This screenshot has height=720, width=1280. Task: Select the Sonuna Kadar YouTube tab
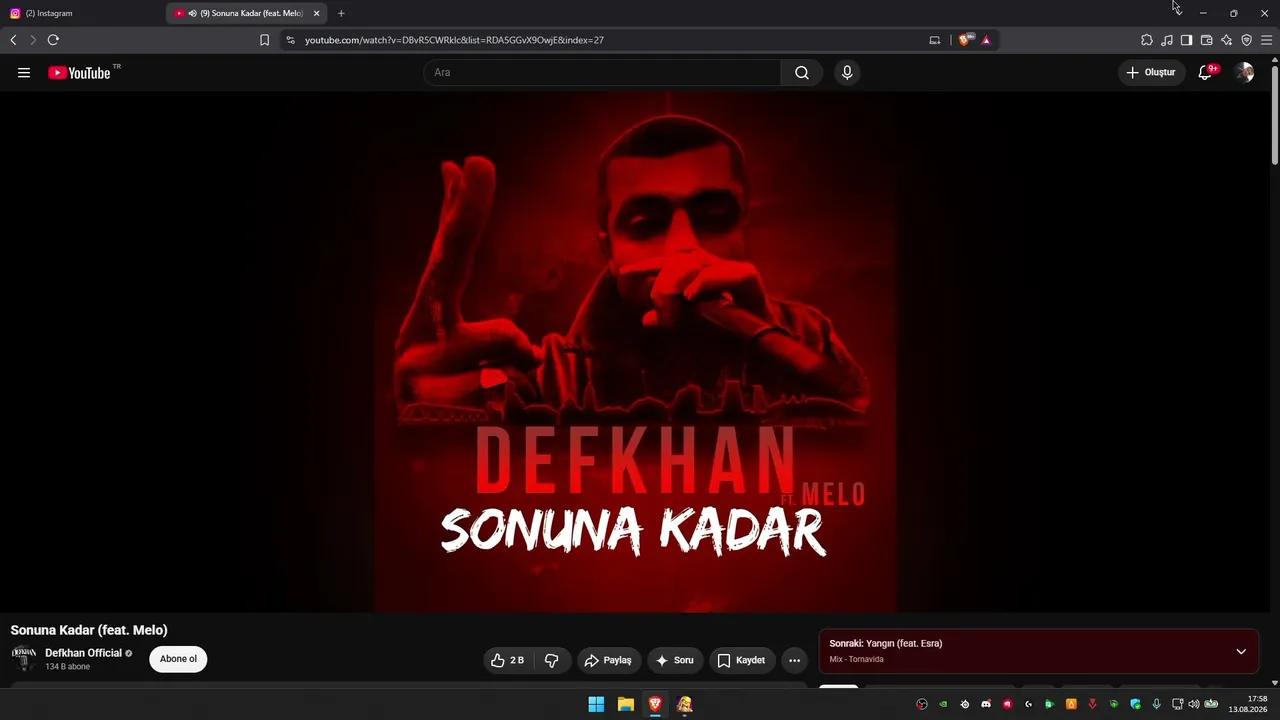(x=246, y=14)
